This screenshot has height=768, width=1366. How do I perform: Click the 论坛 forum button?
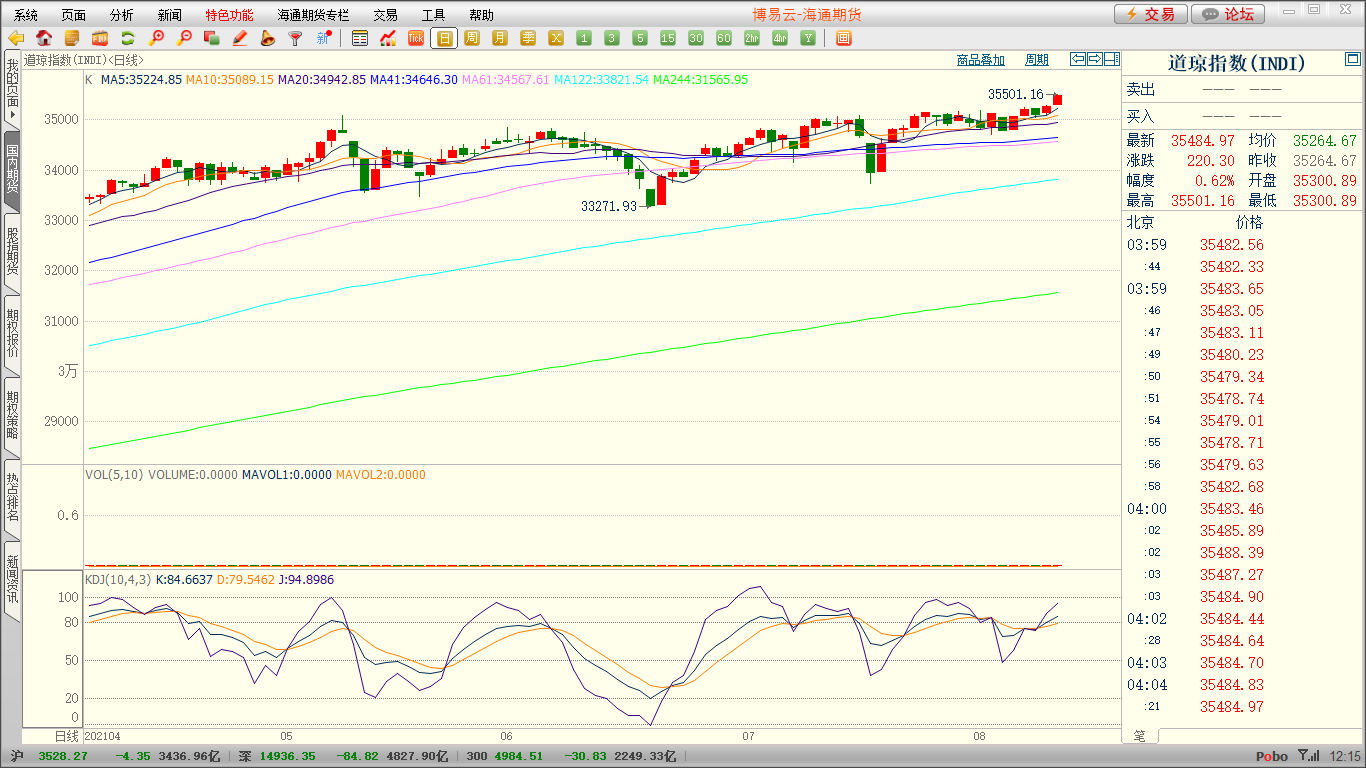click(1229, 14)
